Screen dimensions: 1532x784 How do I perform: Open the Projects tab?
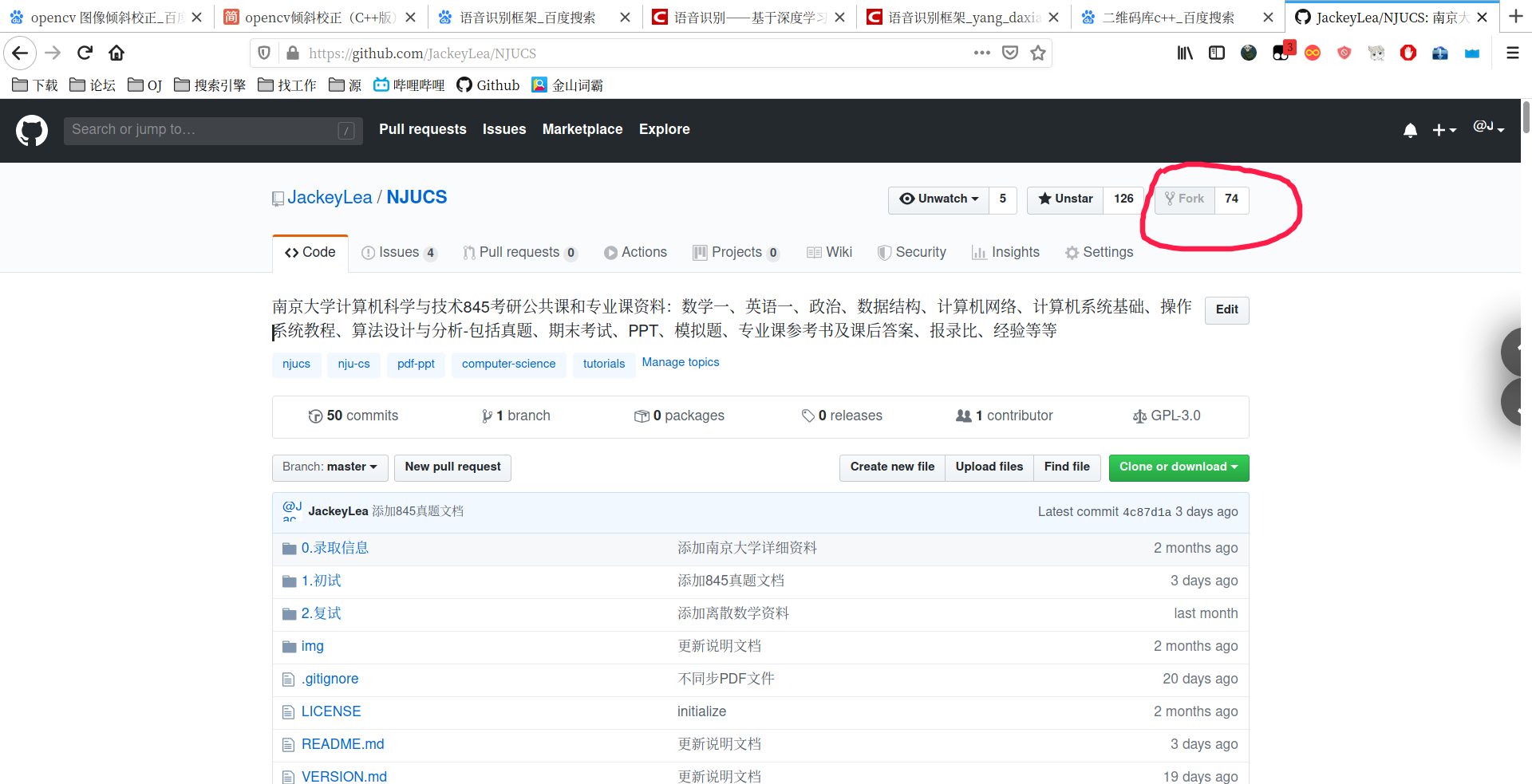736,253
